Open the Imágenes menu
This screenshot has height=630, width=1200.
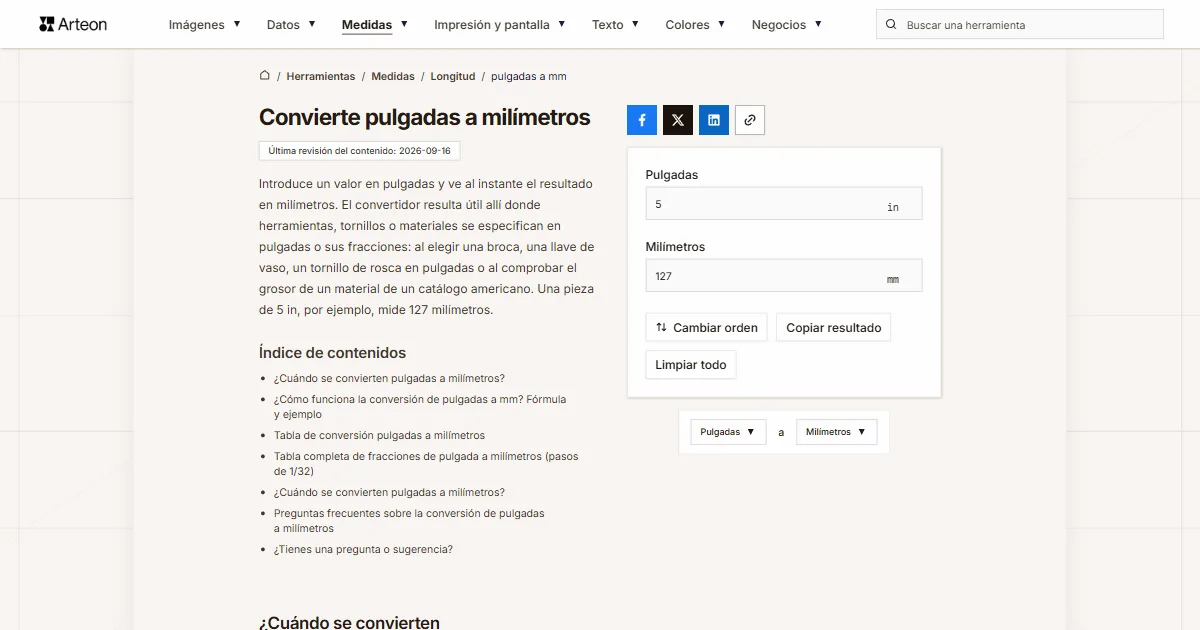pyautogui.click(x=205, y=24)
